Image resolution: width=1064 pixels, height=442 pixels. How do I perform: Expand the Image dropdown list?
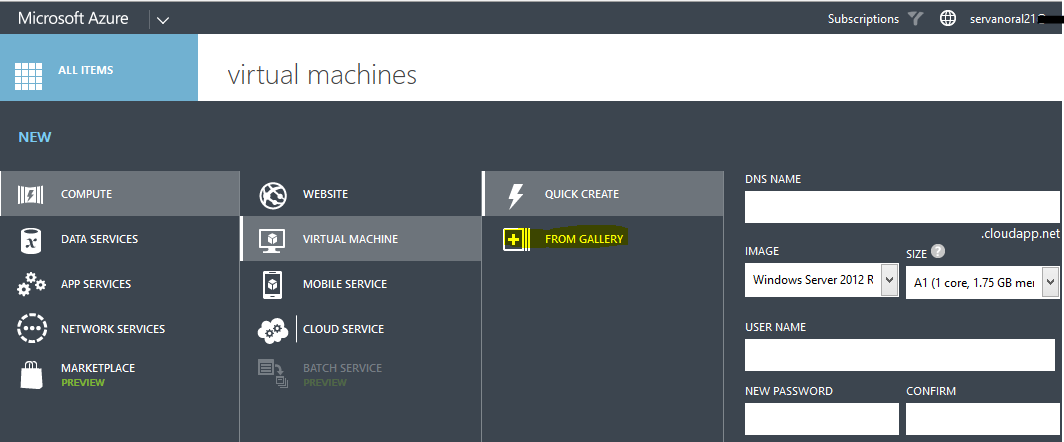[889, 280]
